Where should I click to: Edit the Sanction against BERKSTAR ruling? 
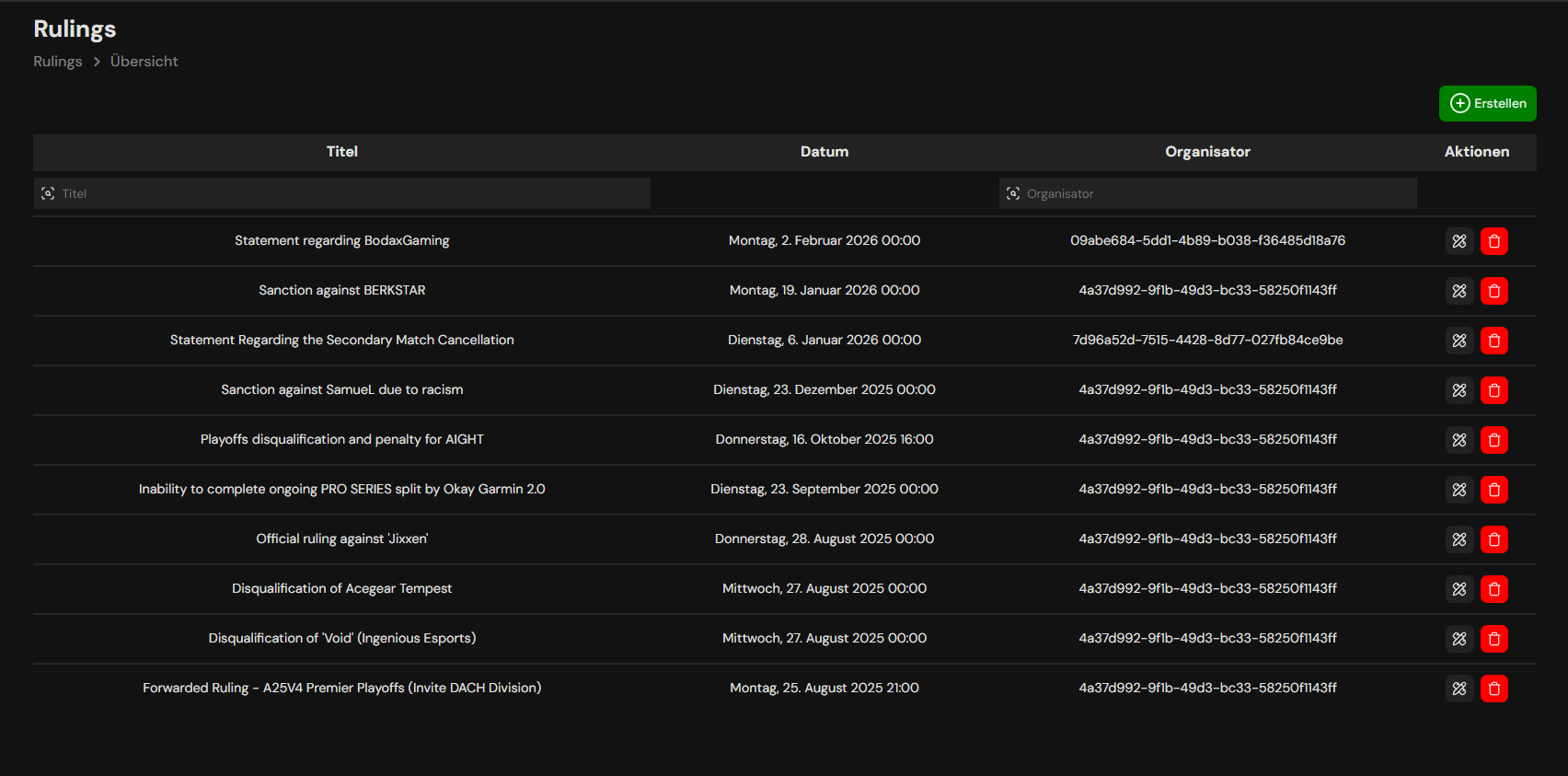coord(1459,291)
